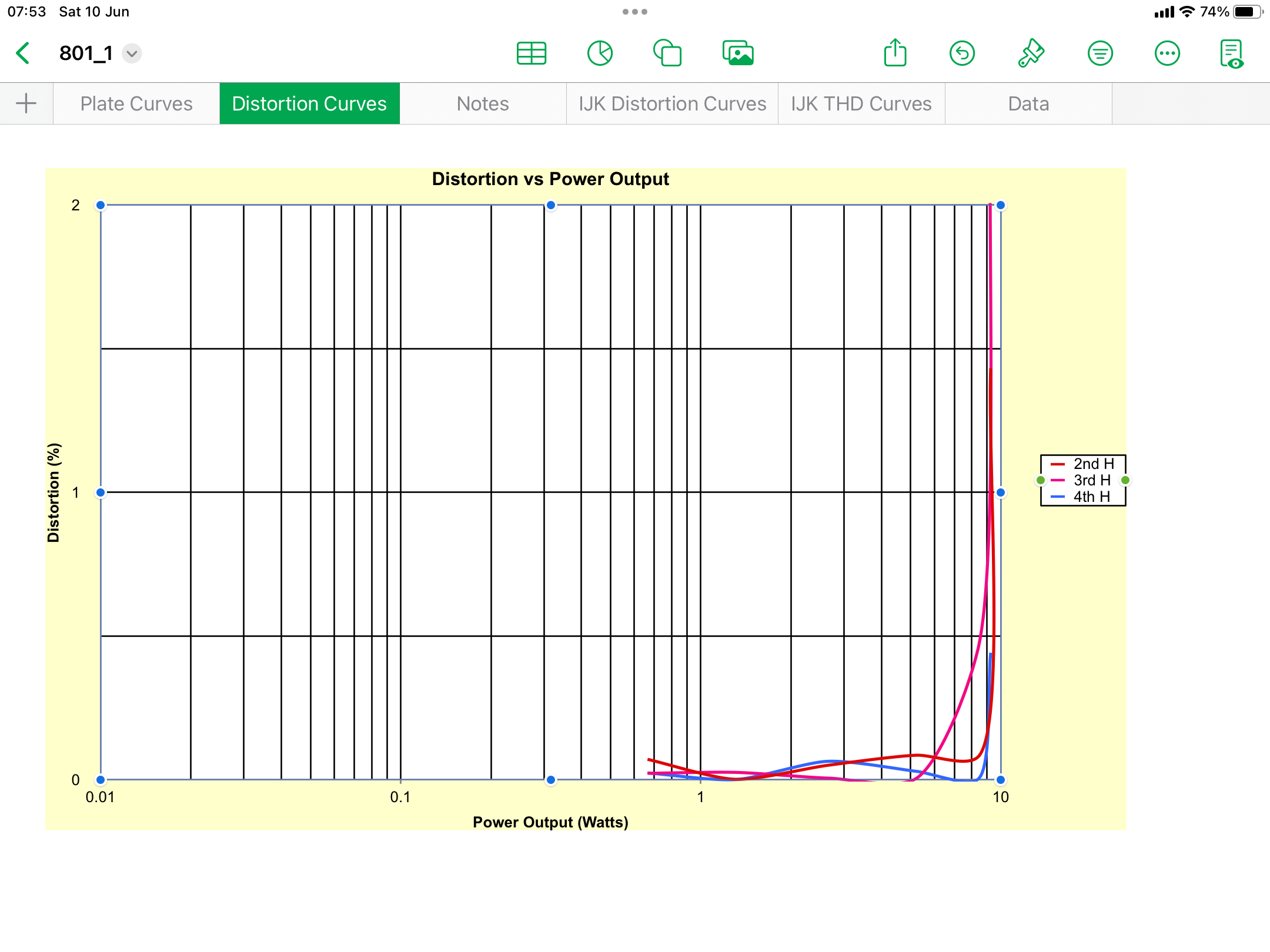The width and height of the screenshot is (1270, 952).
Task: Tap the undo button
Action: [962, 53]
